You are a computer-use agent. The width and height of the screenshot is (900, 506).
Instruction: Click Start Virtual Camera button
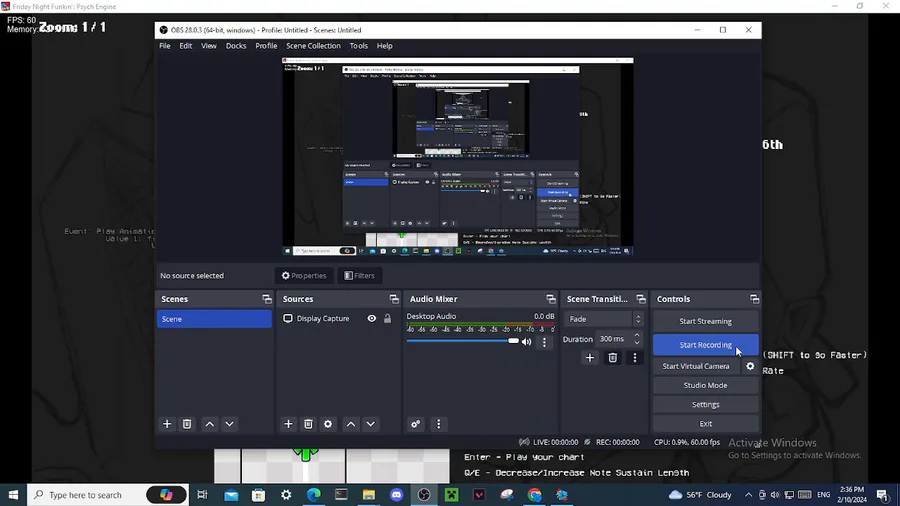(696, 366)
